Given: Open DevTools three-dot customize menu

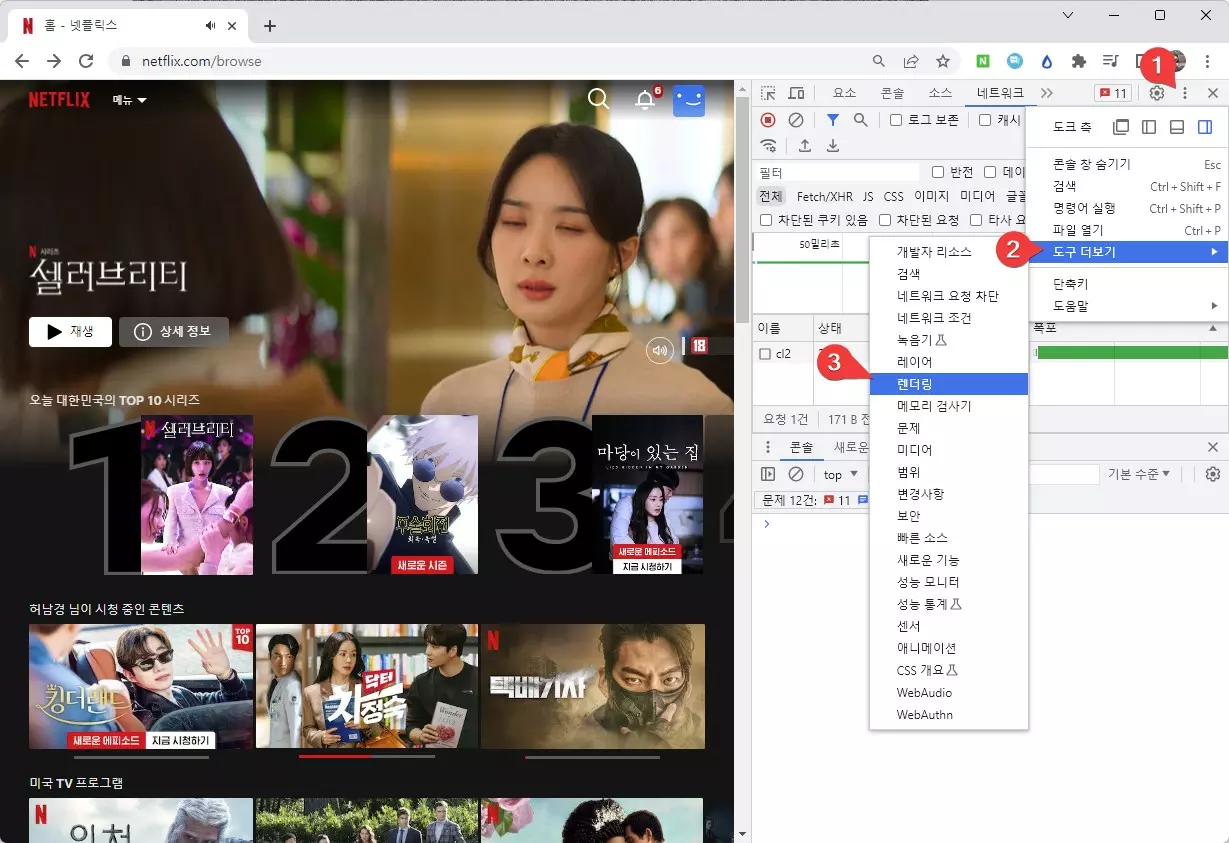Looking at the screenshot, I should coord(1185,93).
